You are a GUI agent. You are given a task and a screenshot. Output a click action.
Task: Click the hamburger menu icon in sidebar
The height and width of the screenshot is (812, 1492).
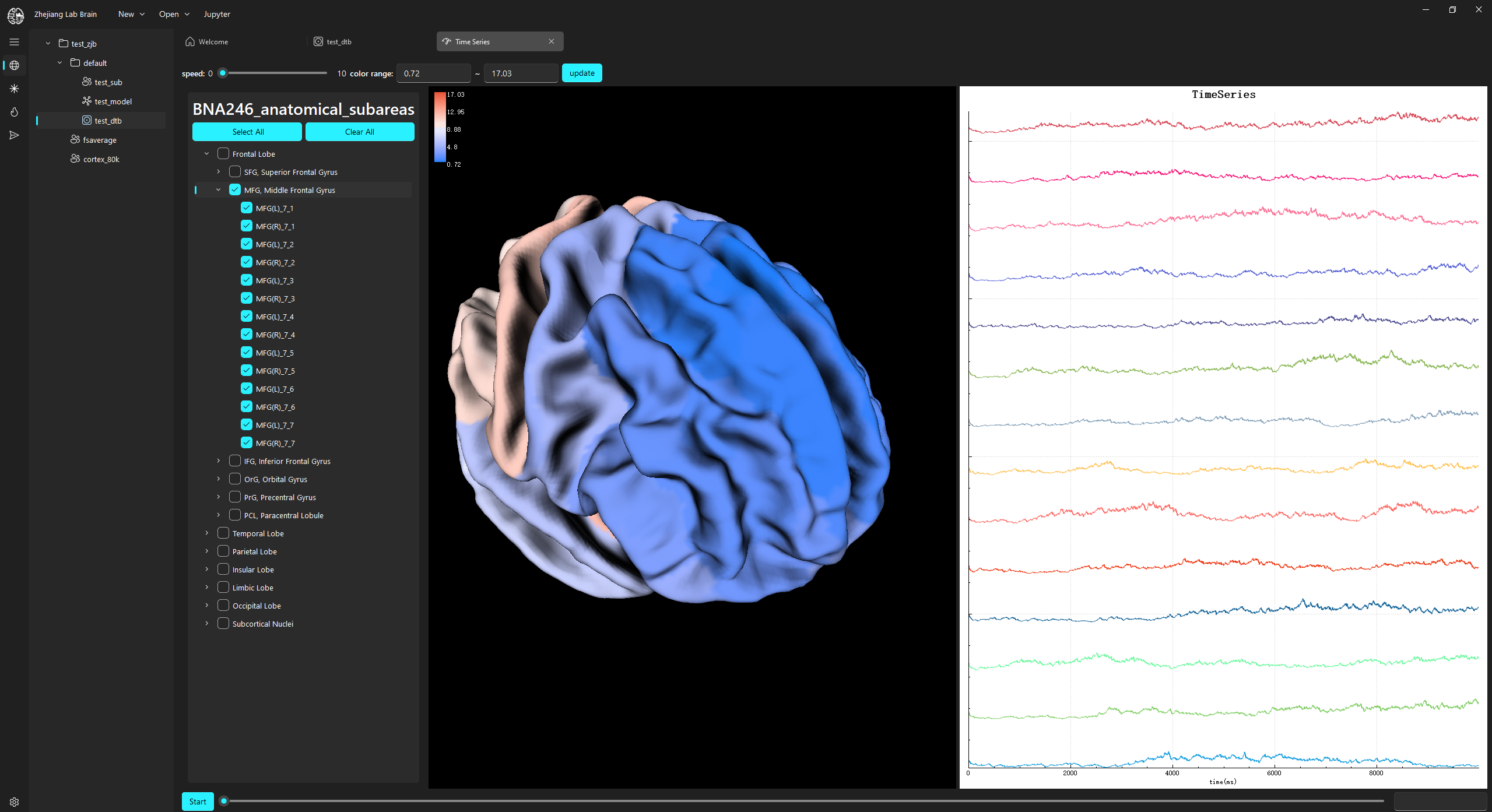coord(14,42)
